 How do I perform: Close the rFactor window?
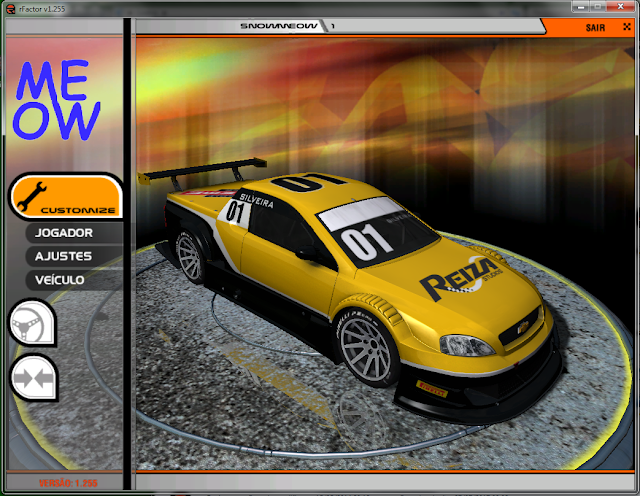point(620,7)
